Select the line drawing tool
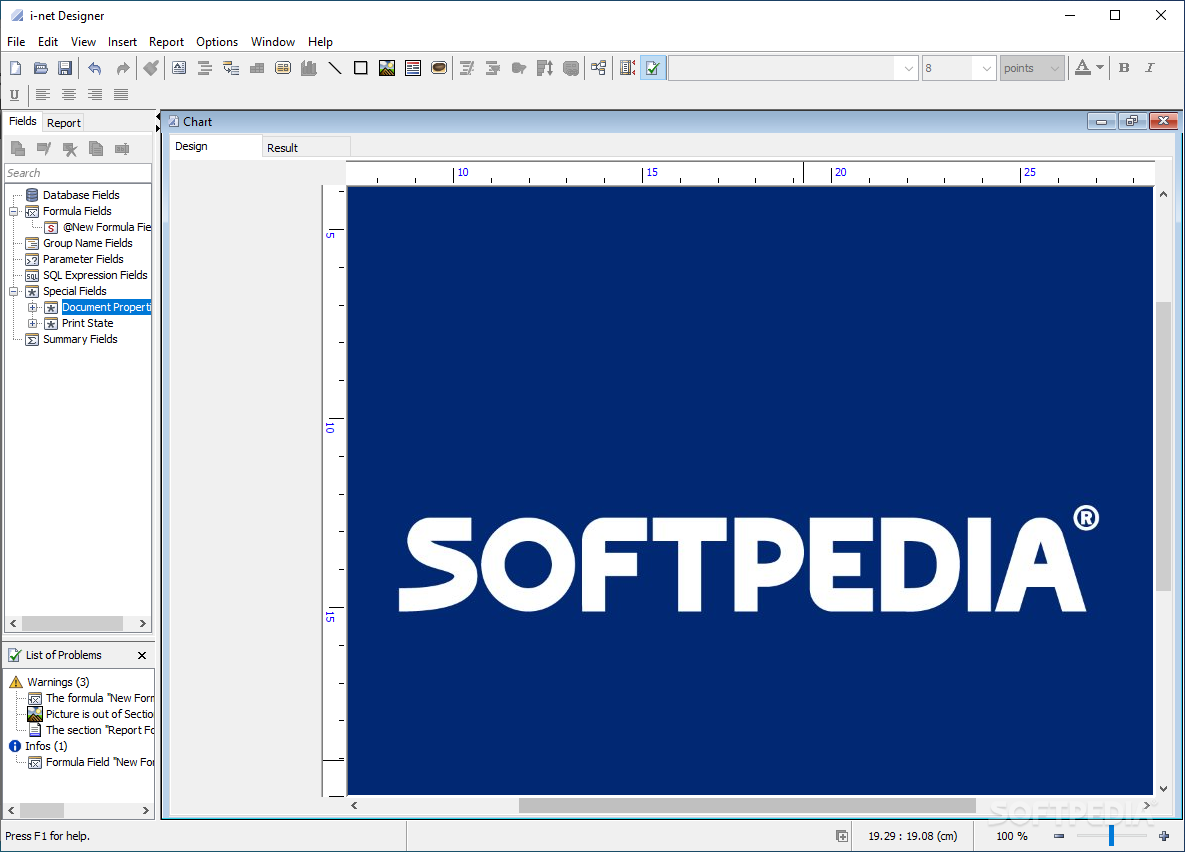Viewport: 1185px width, 852px height. tap(335, 68)
